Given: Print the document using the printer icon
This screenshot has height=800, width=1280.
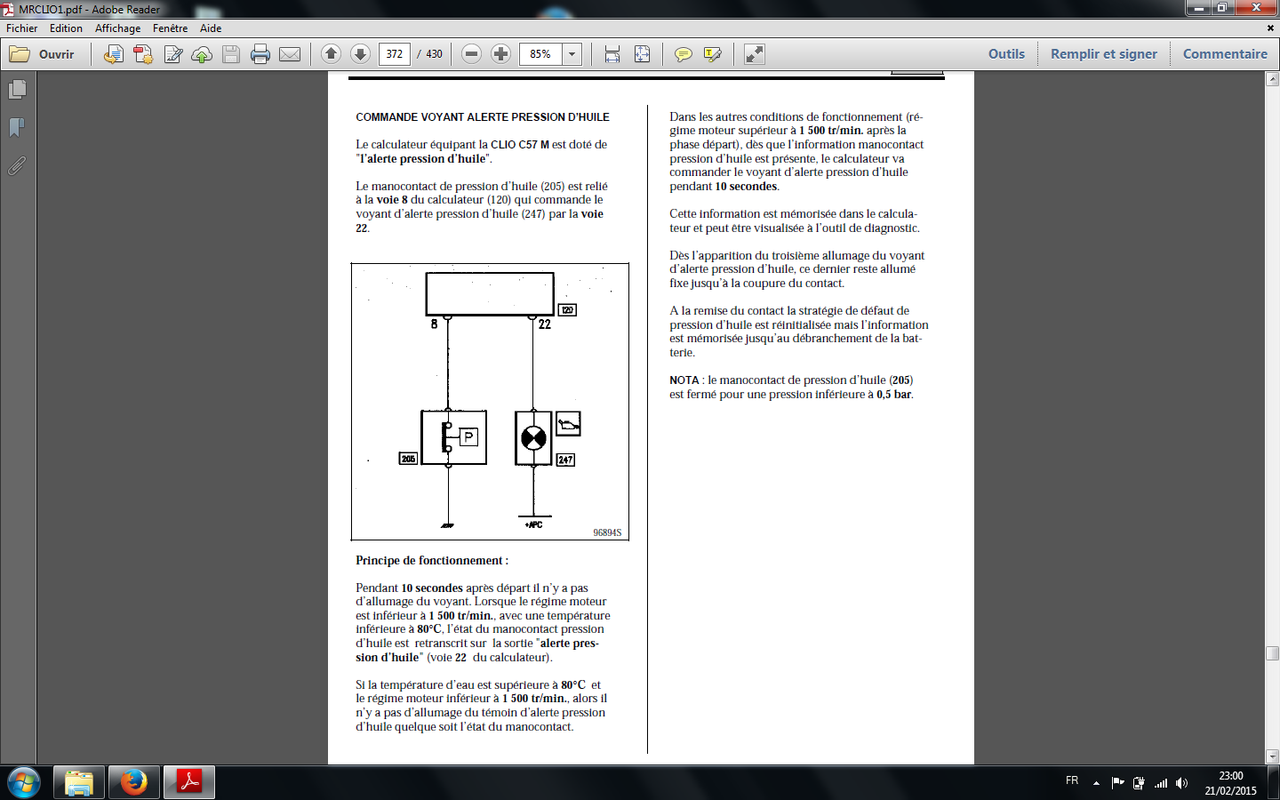Looking at the screenshot, I should (x=260, y=54).
